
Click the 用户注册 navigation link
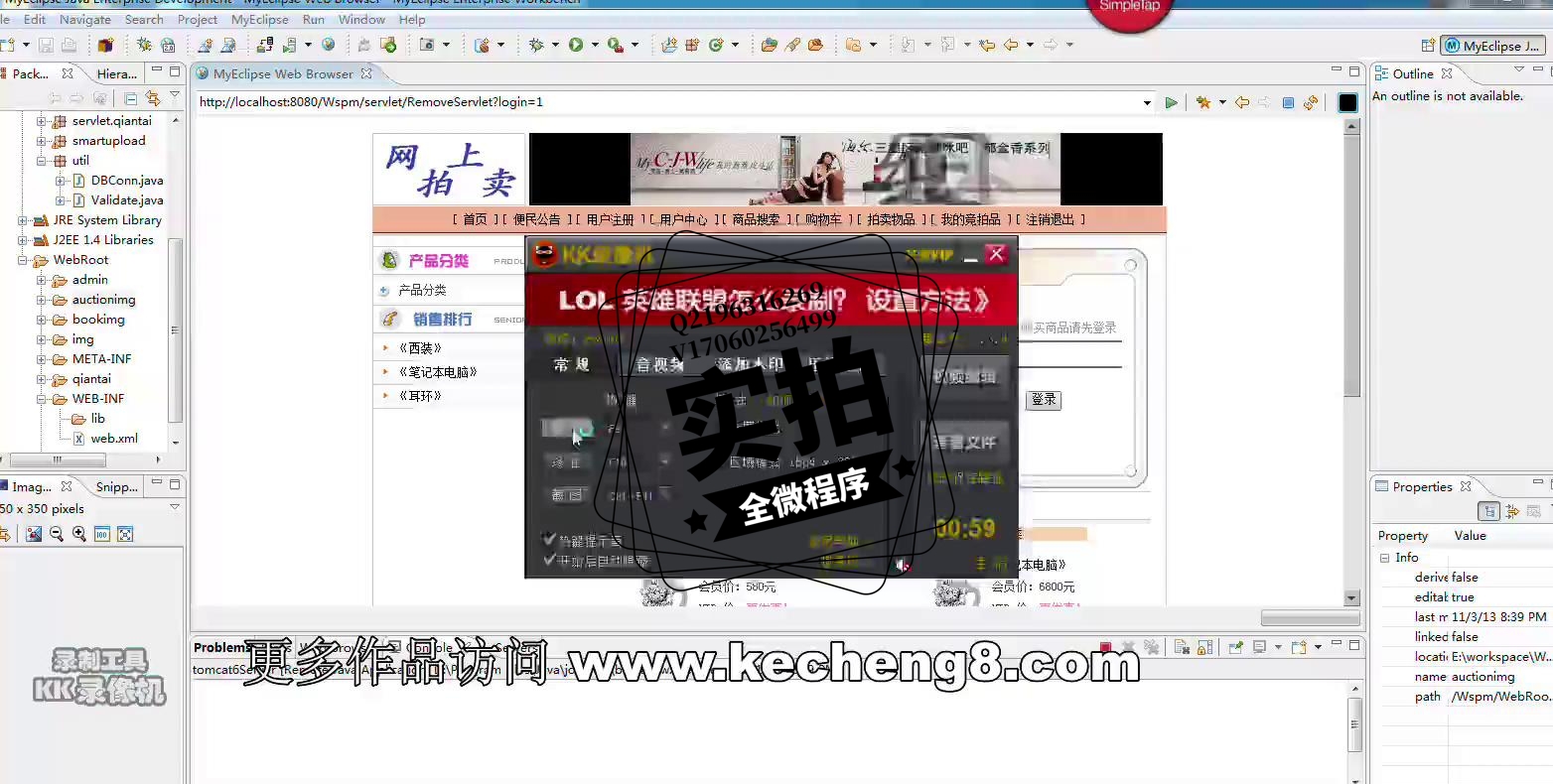click(x=610, y=219)
